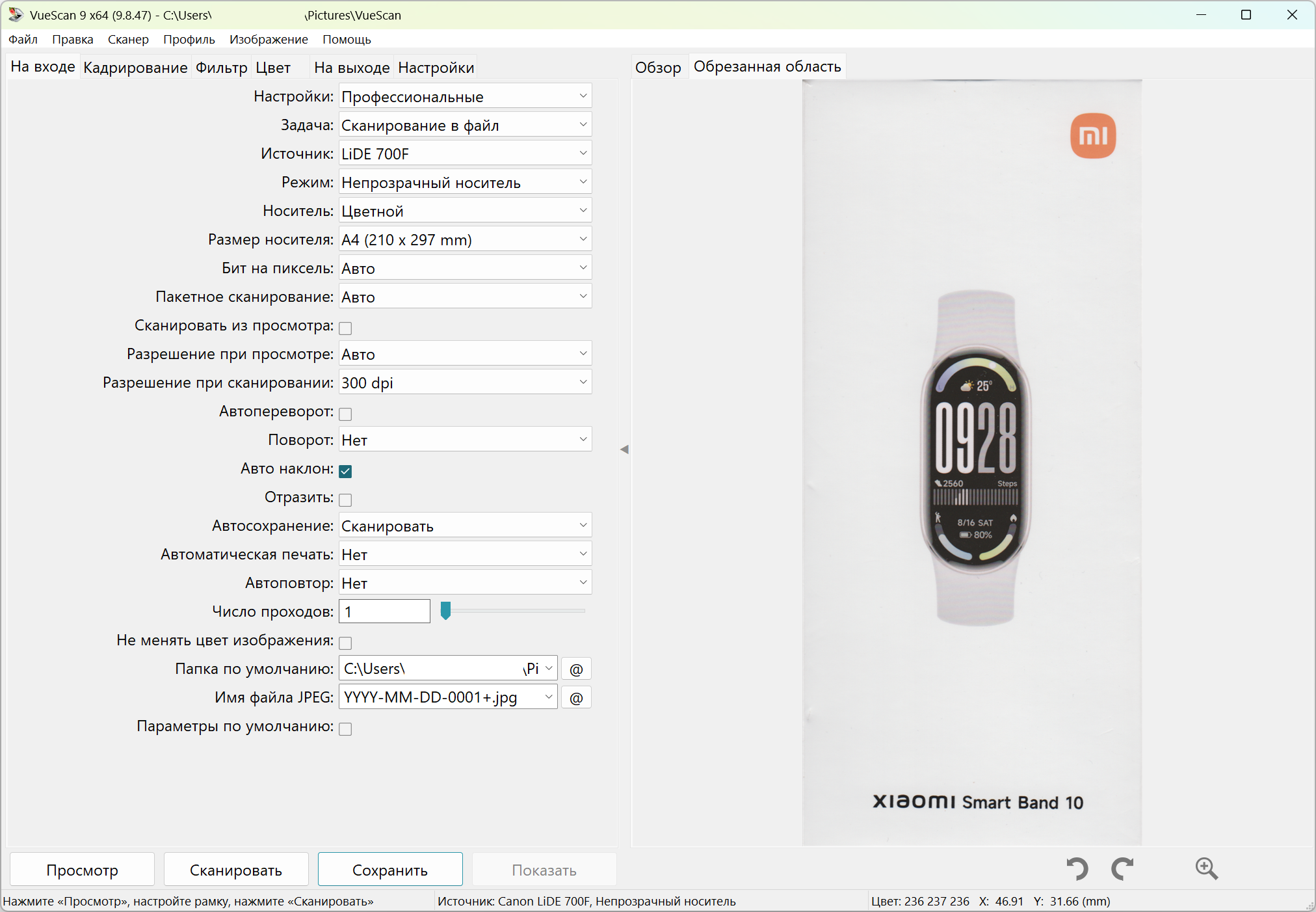Open the Разрешение при сканировании 300 dpi dropdown
Screen dimensions: 1316x912
pyautogui.click(x=465, y=382)
